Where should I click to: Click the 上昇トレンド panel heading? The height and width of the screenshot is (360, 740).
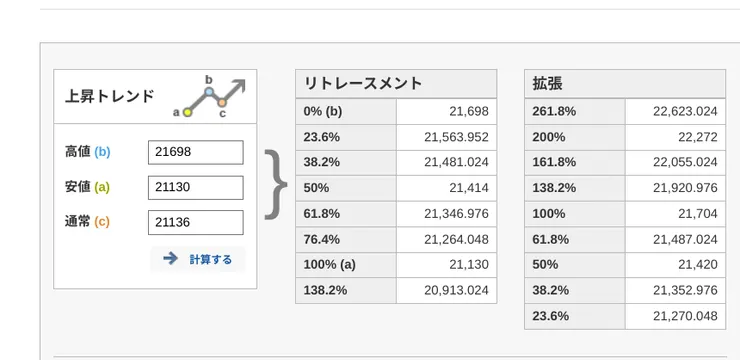[x=109, y=97]
